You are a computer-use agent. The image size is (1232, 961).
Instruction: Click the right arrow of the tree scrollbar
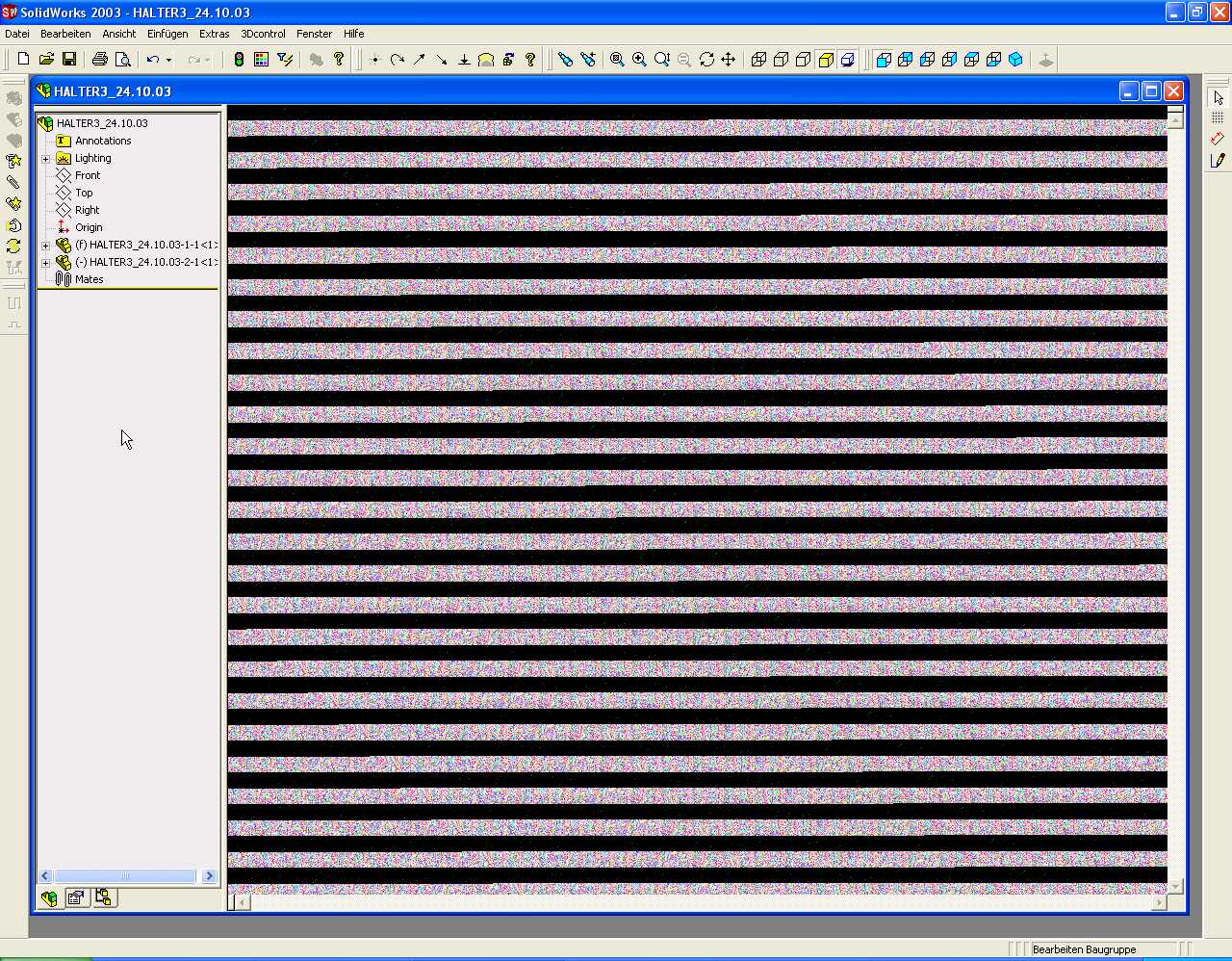click(x=210, y=876)
